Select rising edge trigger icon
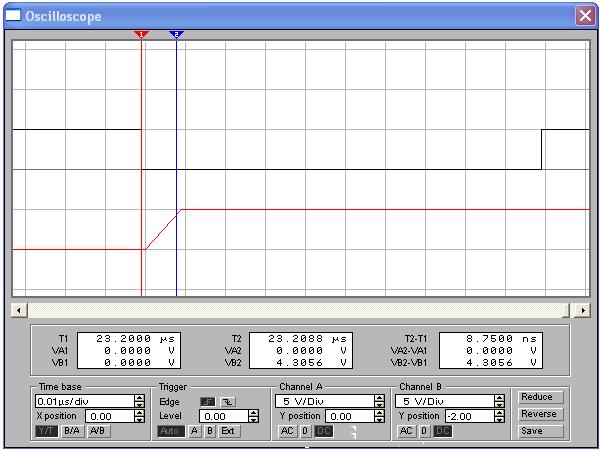The image size is (602, 451). click(x=209, y=401)
